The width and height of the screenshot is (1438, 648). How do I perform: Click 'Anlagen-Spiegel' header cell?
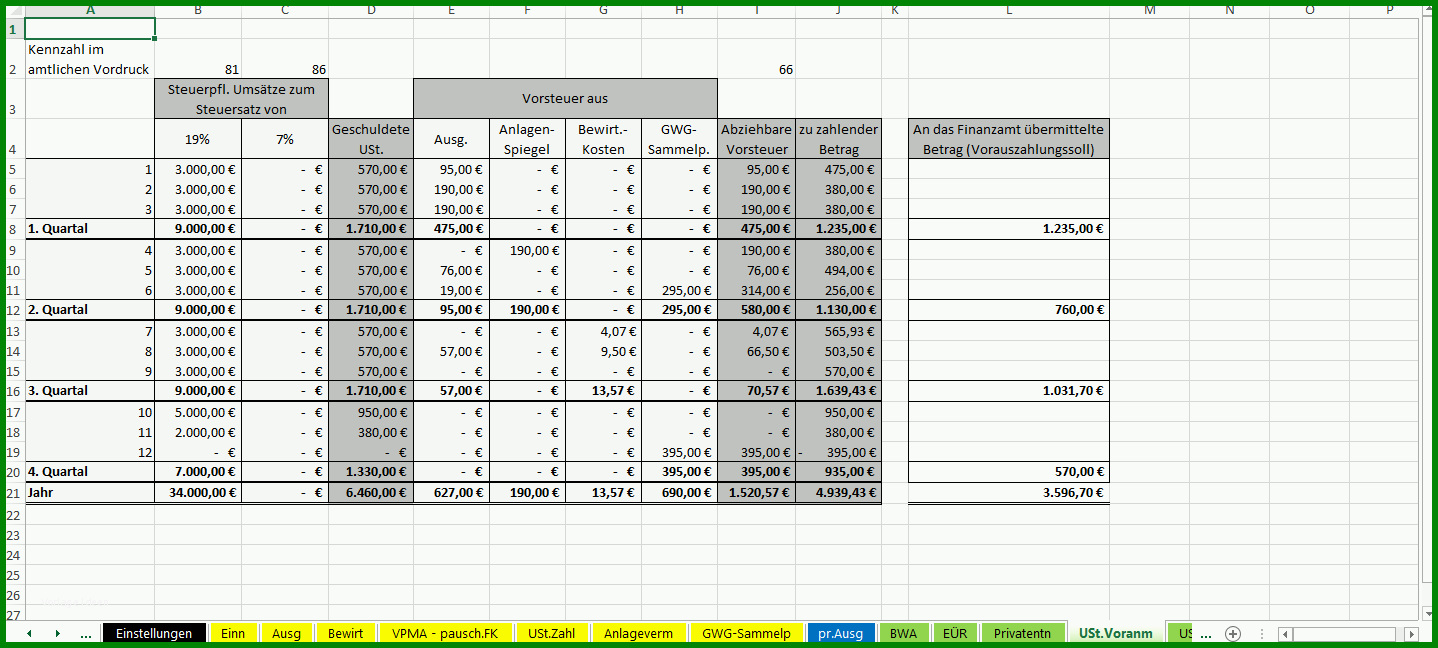tap(527, 139)
